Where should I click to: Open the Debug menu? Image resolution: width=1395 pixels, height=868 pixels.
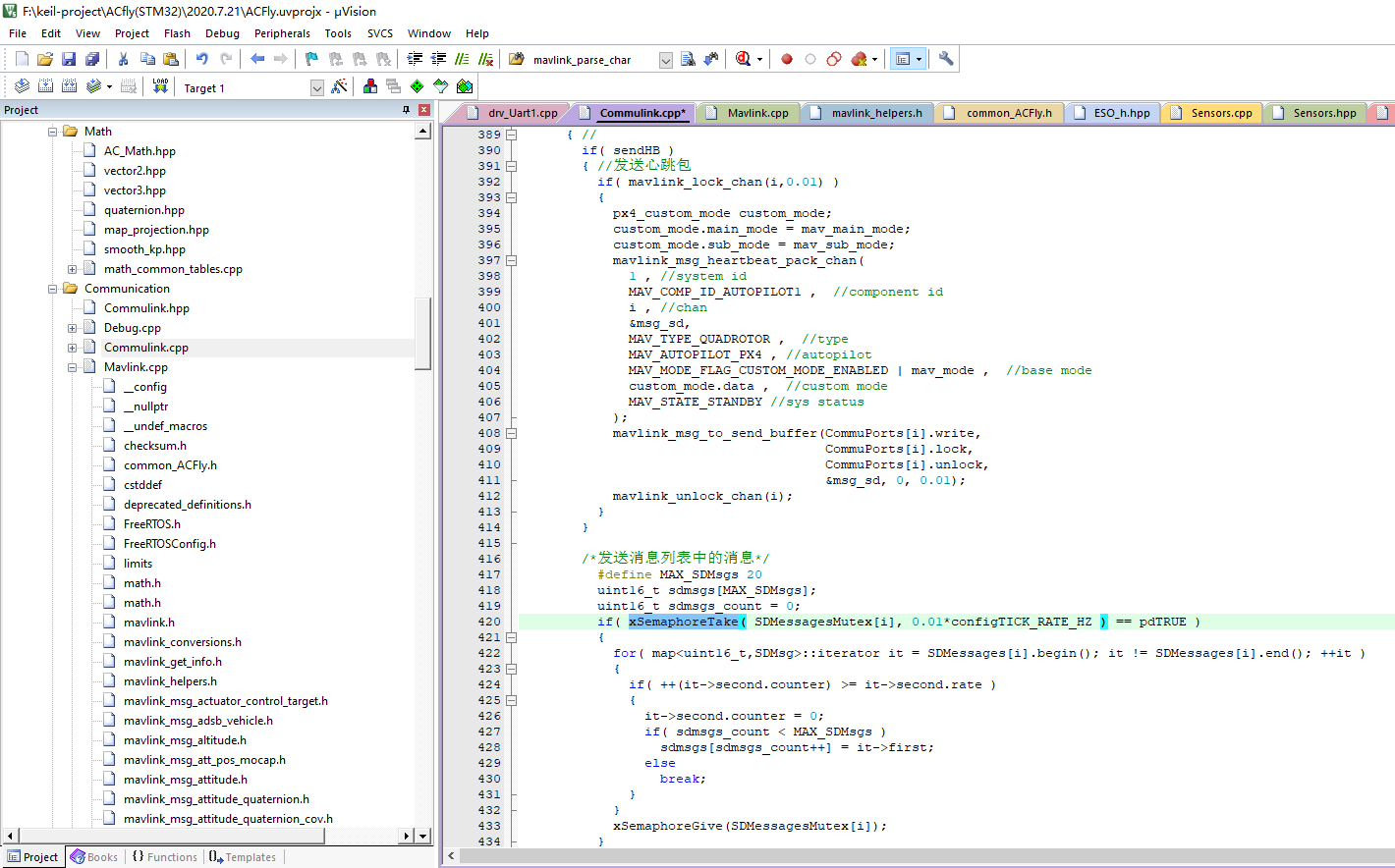point(222,33)
